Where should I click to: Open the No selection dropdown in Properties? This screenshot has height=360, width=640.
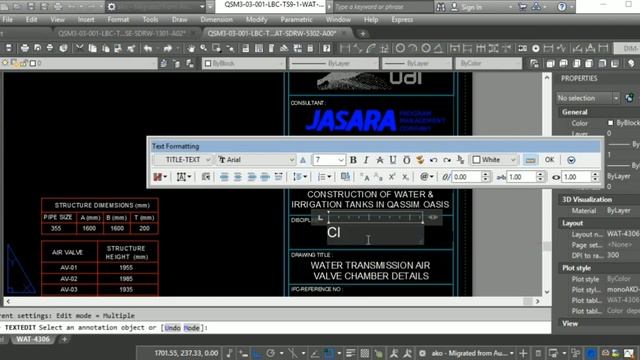(x=588, y=98)
